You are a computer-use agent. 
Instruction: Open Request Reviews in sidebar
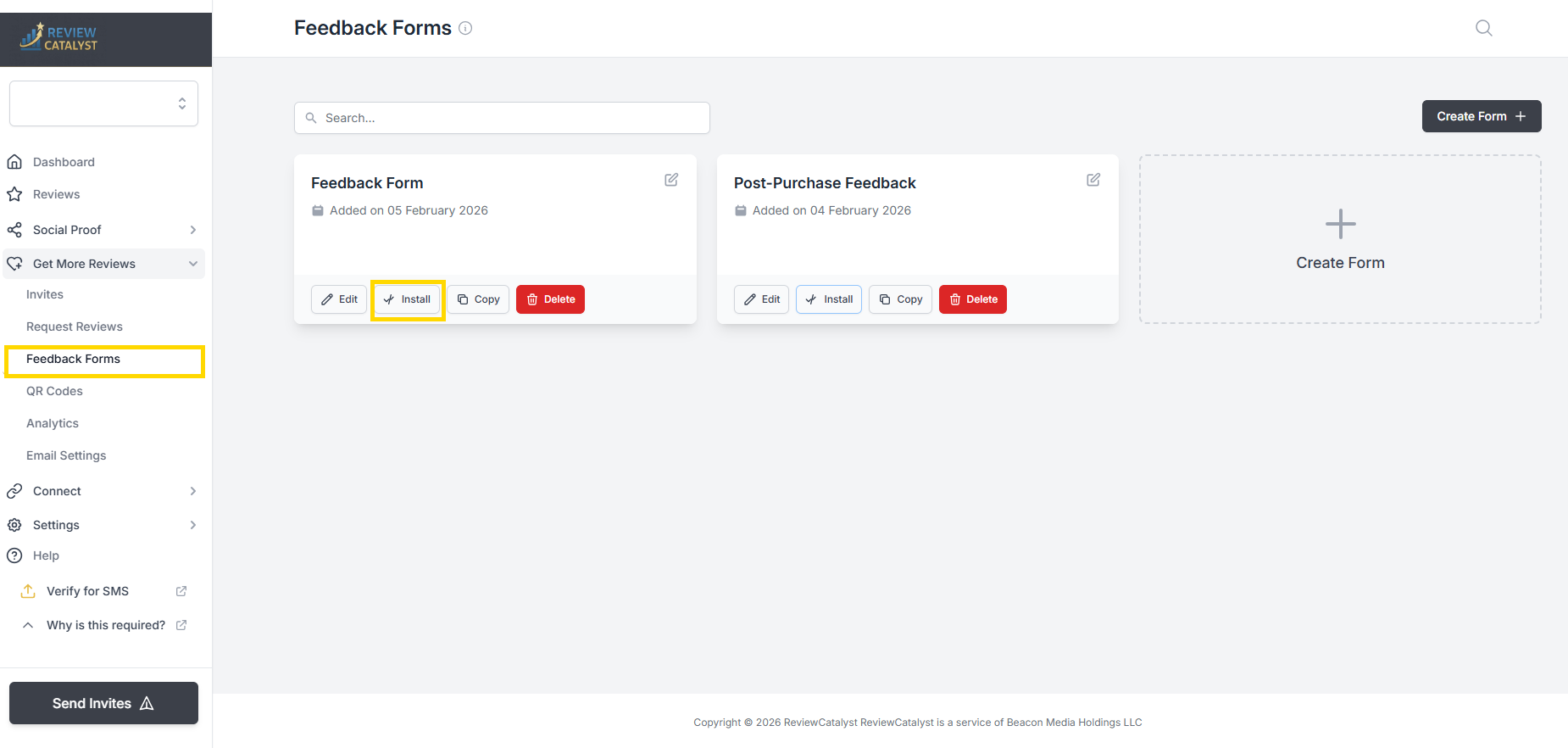[75, 327]
